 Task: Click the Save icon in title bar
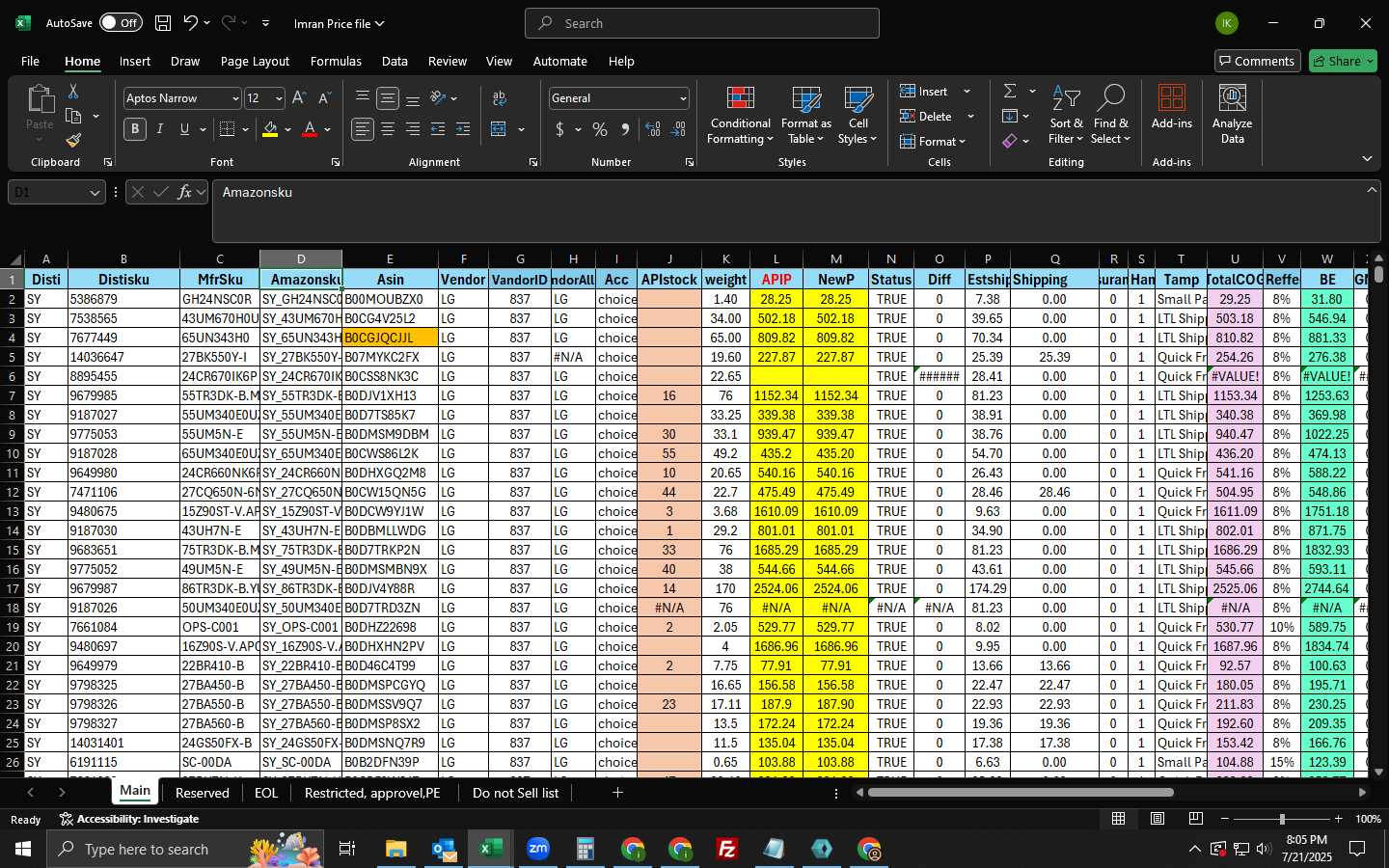point(163,23)
